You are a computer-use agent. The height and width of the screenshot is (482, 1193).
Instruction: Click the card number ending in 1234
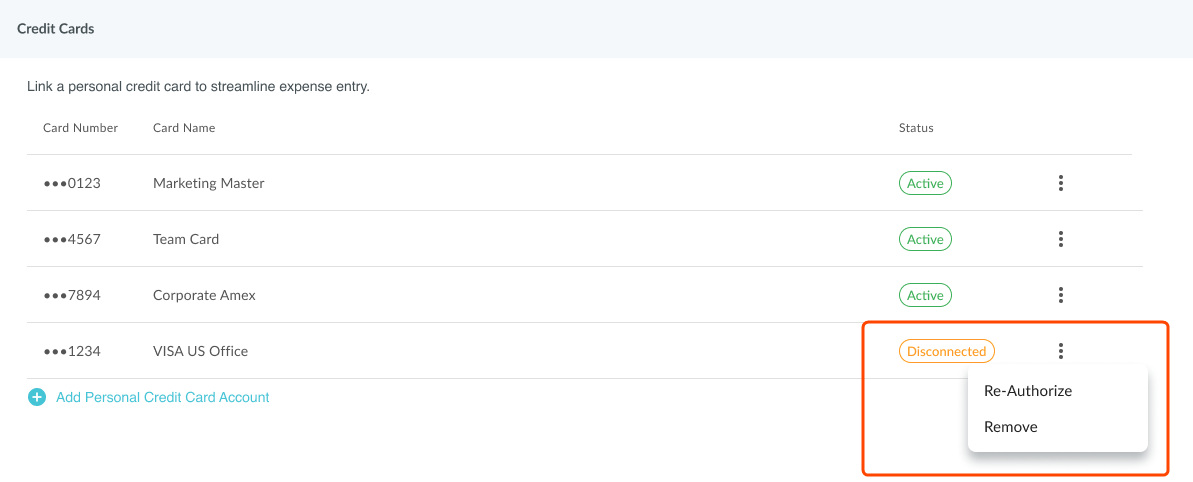click(72, 351)
